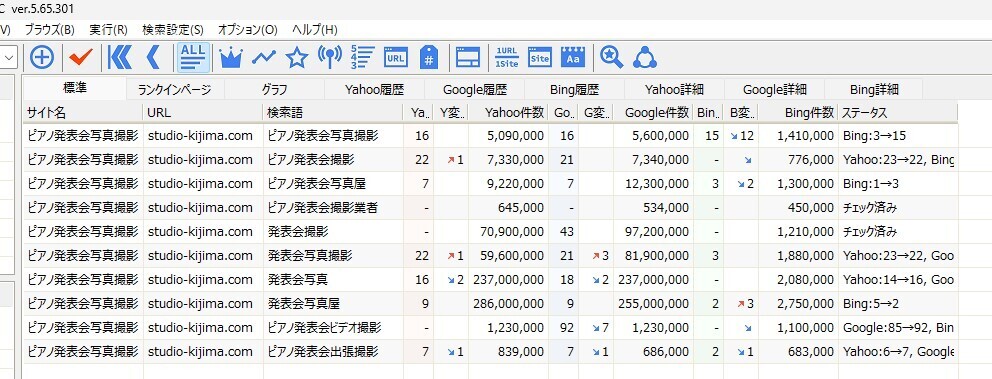
Task: Click the crown icon in toolbar
Action: 231,58
